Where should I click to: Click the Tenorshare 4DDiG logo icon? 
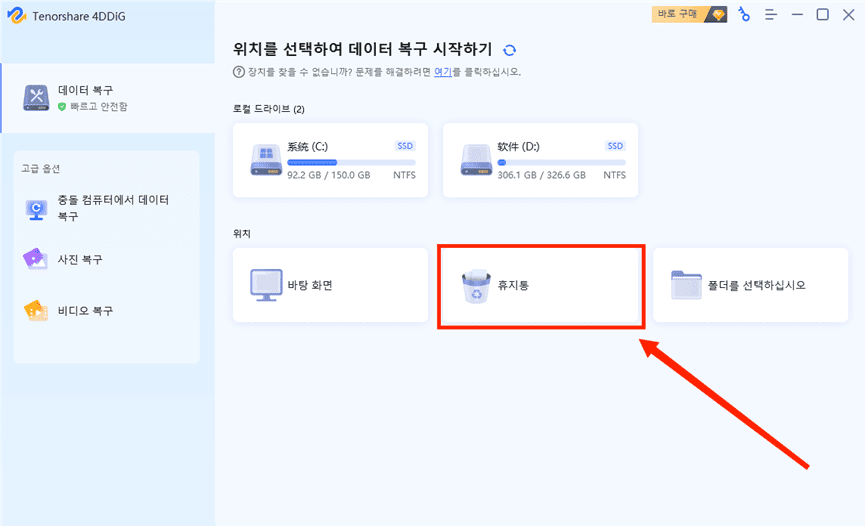[17, 15]
